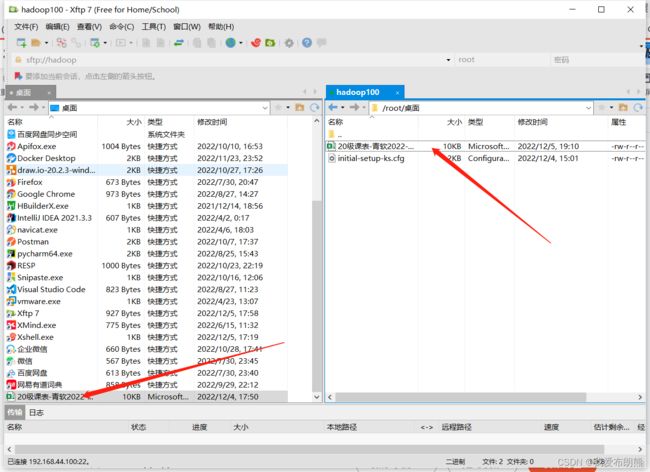The image size is (650, 472).
Task: Sort remote list by 类型 column header
Action: pos(489,122)
